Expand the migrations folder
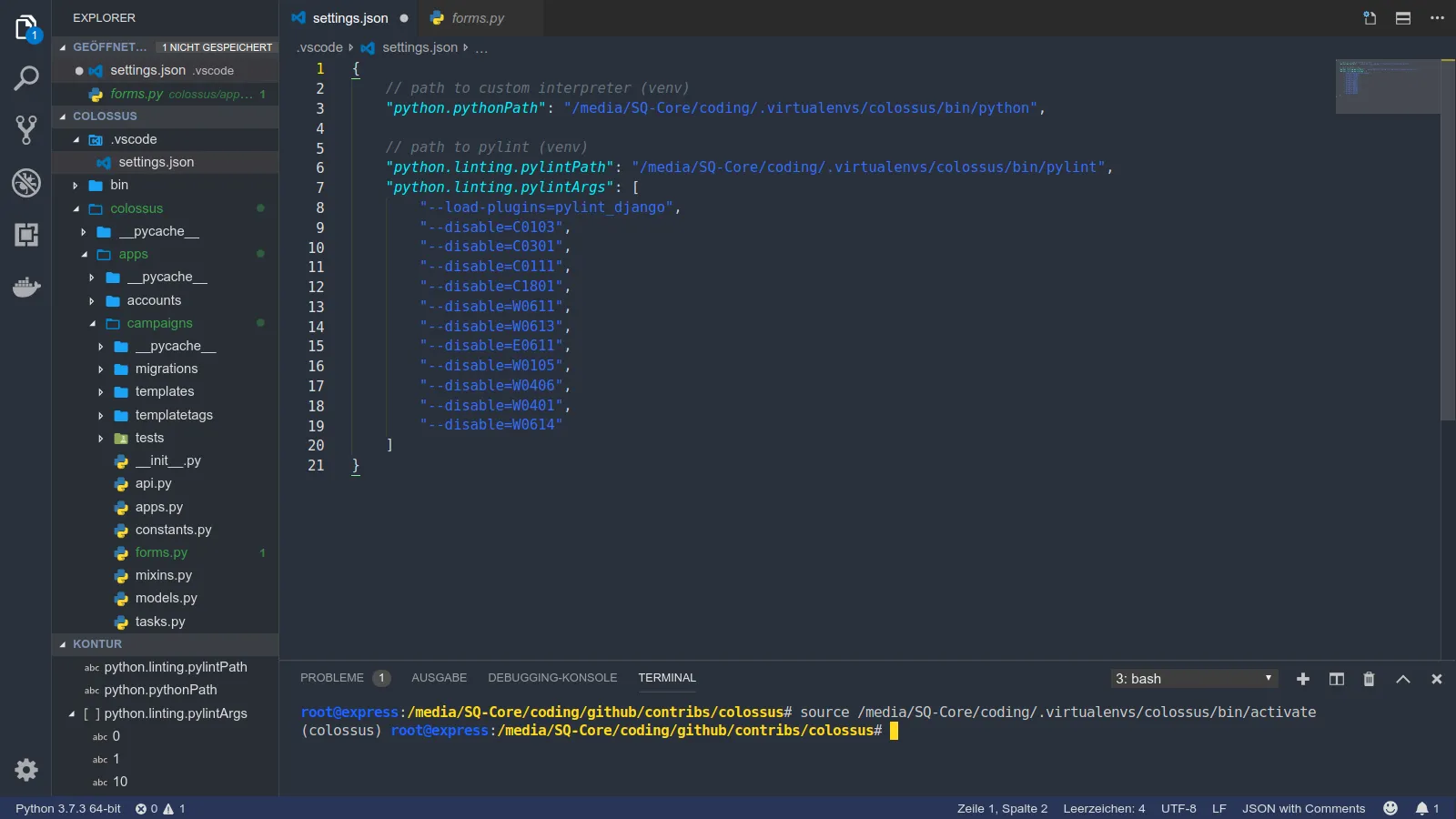Screen dimensions: 1456x819 [x=101, y=369]
